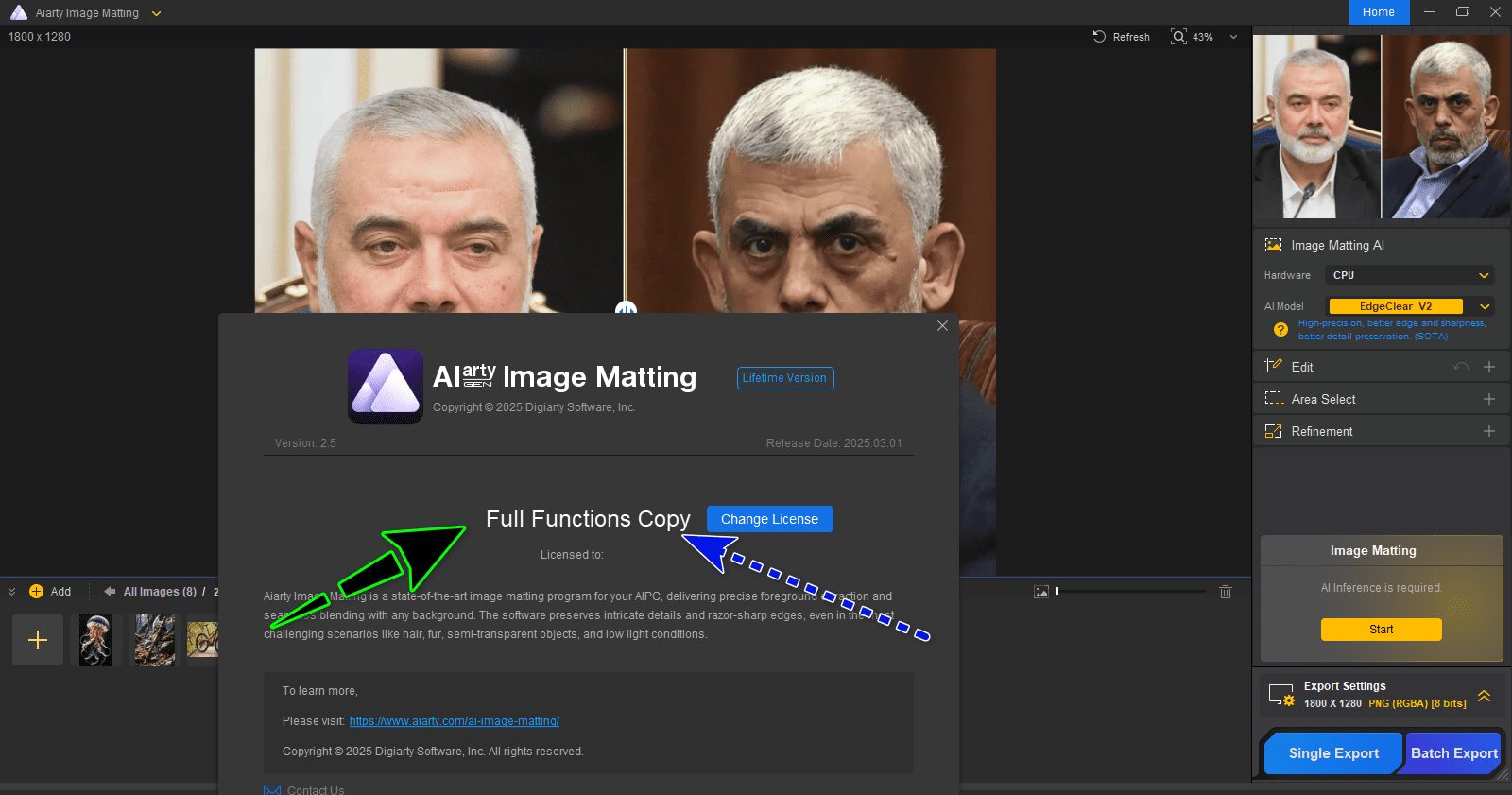Screen dimensions: 1512x795
Task: Click the AI Inference is required message
Action: [1381, 588]
